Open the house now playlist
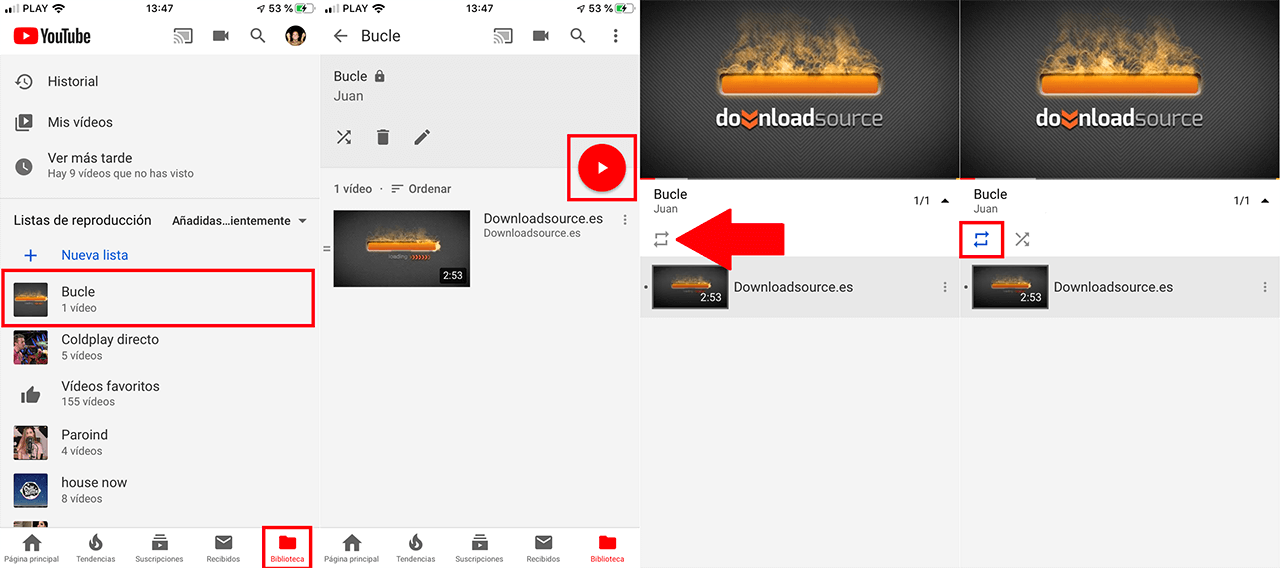The height and width of the screenshot is (568, 1280). (160, 490)
